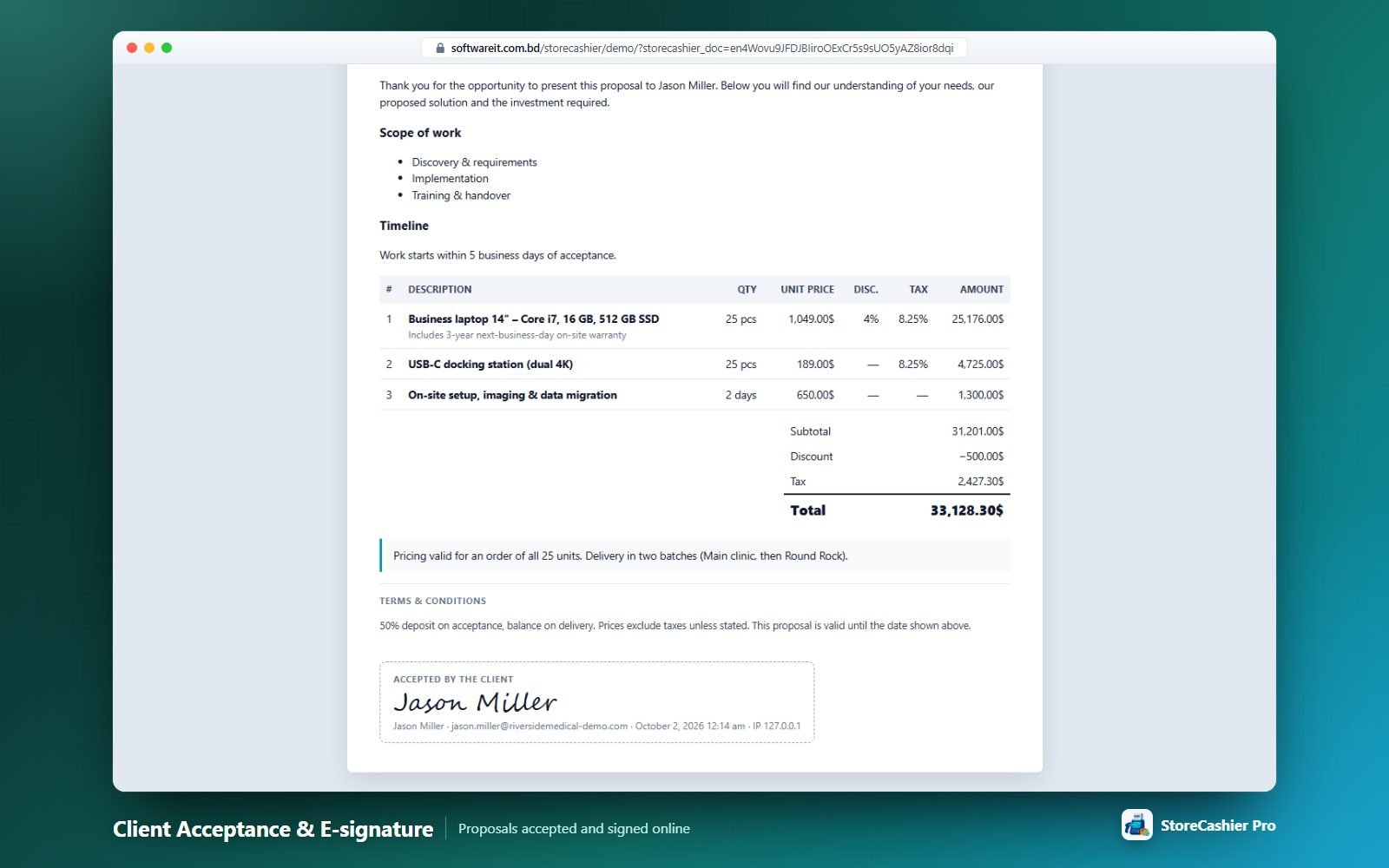The image size is (1389, 868).
Task: Click the −500.00$ discount value
Action: tap(981, 457)
